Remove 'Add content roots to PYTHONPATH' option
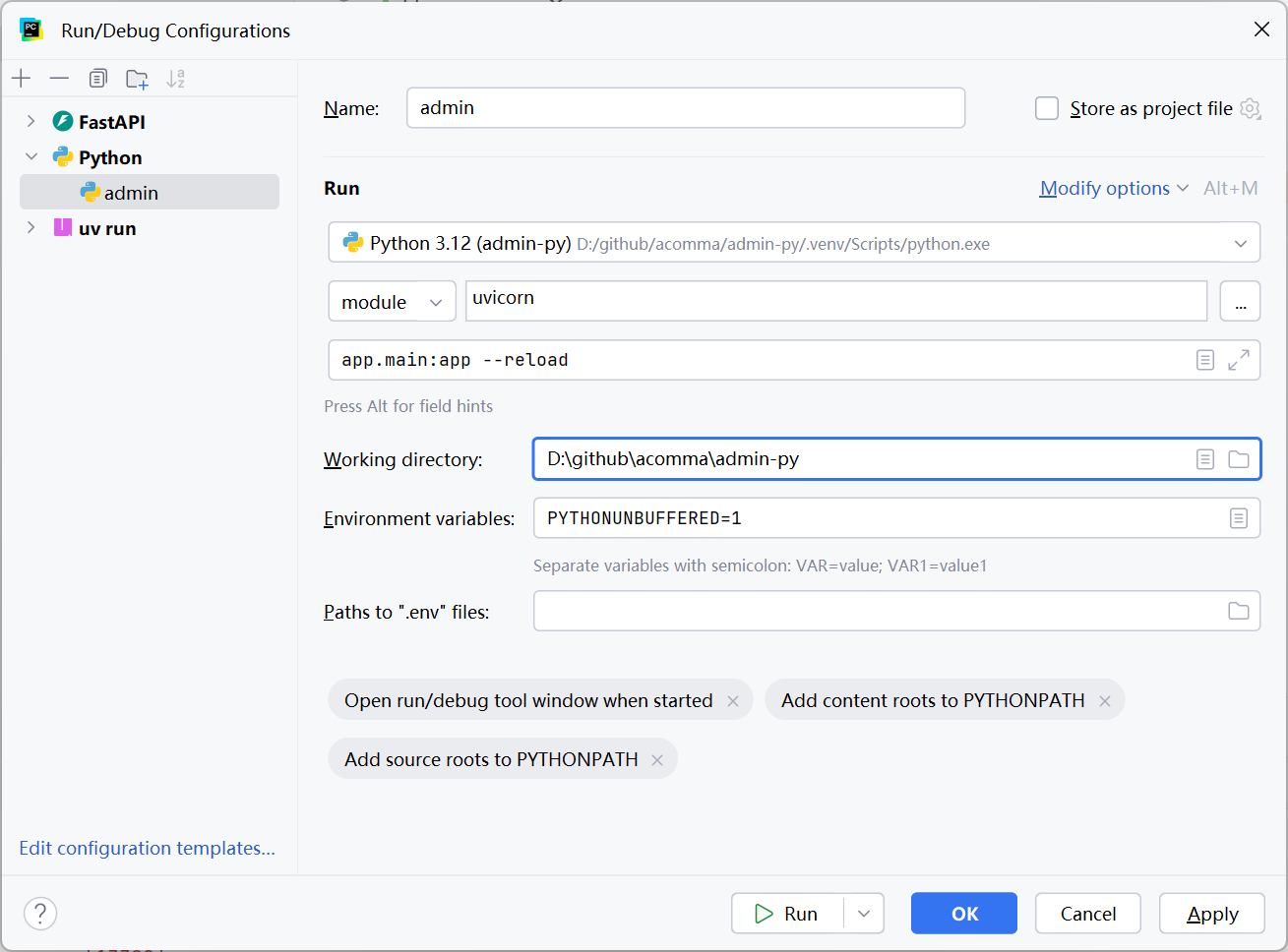This screenshot has width=1288, height=952. 1105,701
